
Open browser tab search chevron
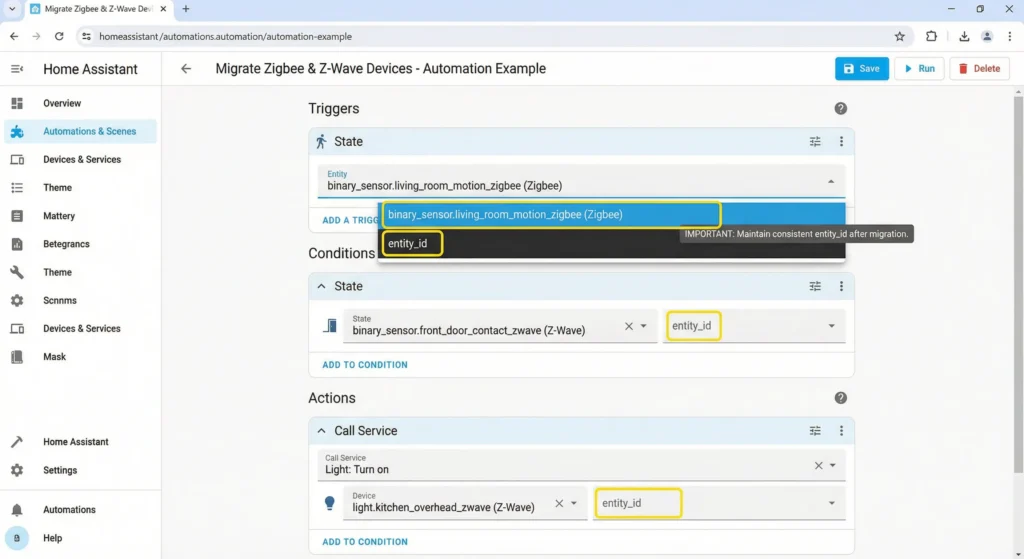[x=12, y=9]
